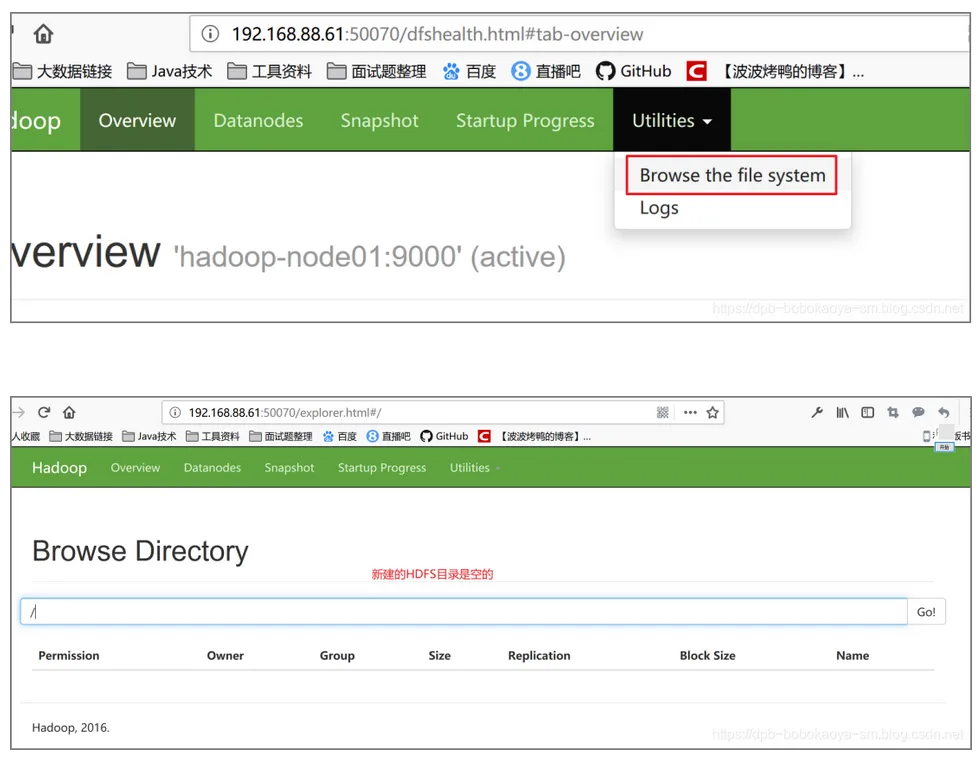This screenshot has height=766, width=980.
Task: Select the Overview tab in the top window
Action: click(137, 120)
